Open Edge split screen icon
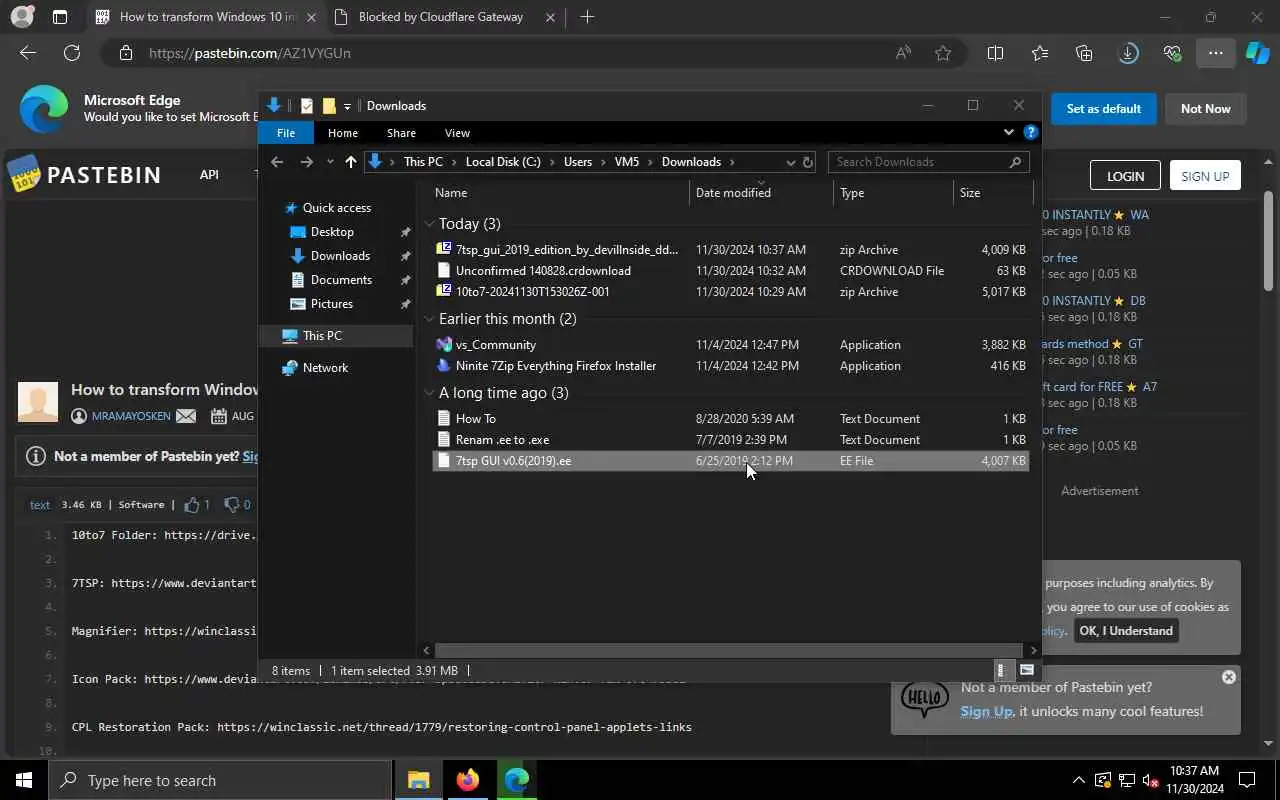This screenshot has height=800, width=1280. pyautogui.click(x=995, y=53)
